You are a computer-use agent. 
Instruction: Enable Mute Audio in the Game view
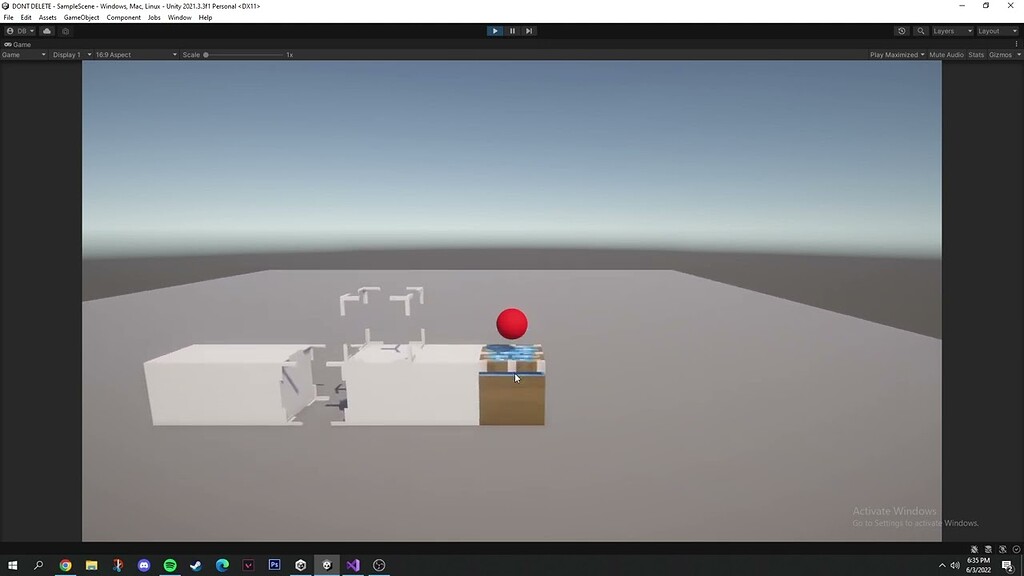pos(945,54)
